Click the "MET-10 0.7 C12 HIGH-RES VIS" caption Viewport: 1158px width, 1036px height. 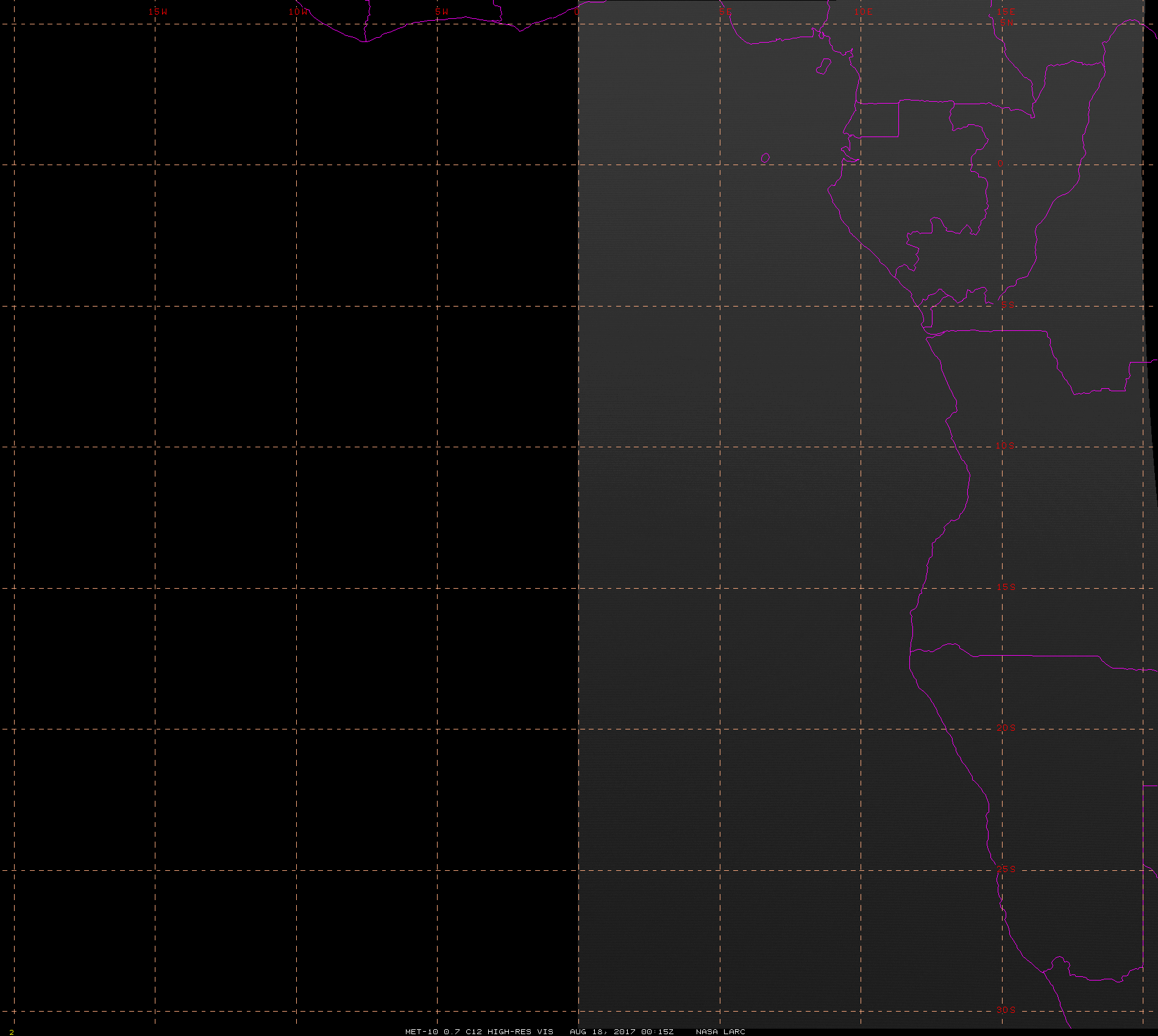pyautogui.click(x=480, y=1031)
